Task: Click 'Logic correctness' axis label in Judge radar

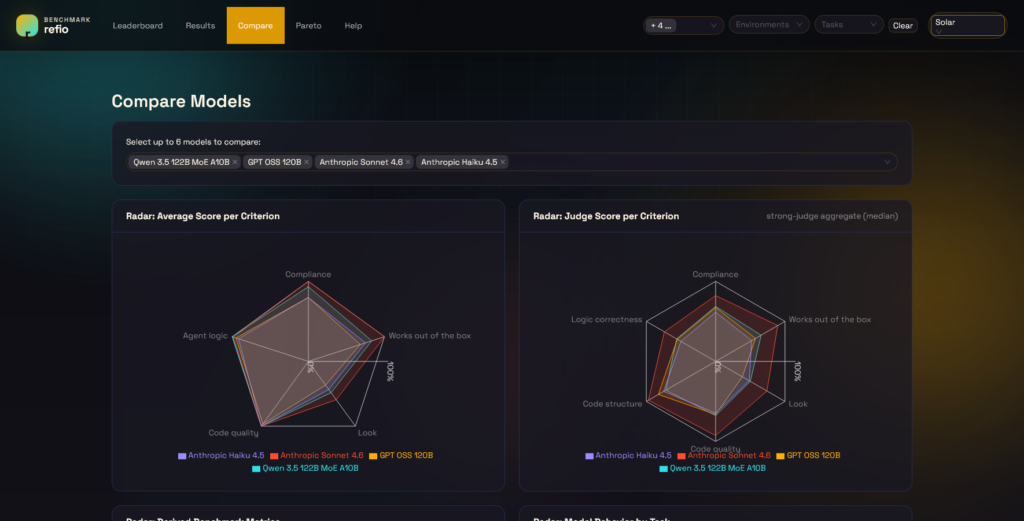Action: coord(607,319)
